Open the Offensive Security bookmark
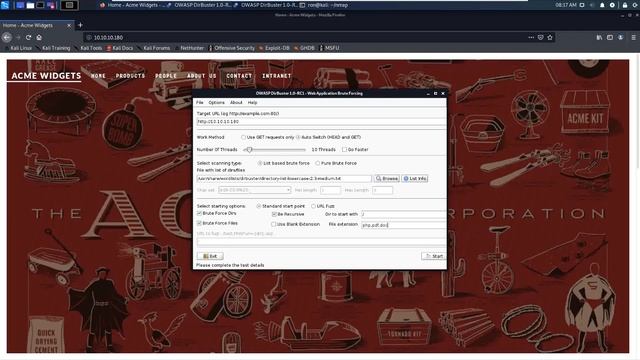 pyautogui.click(x=232, y=48)
